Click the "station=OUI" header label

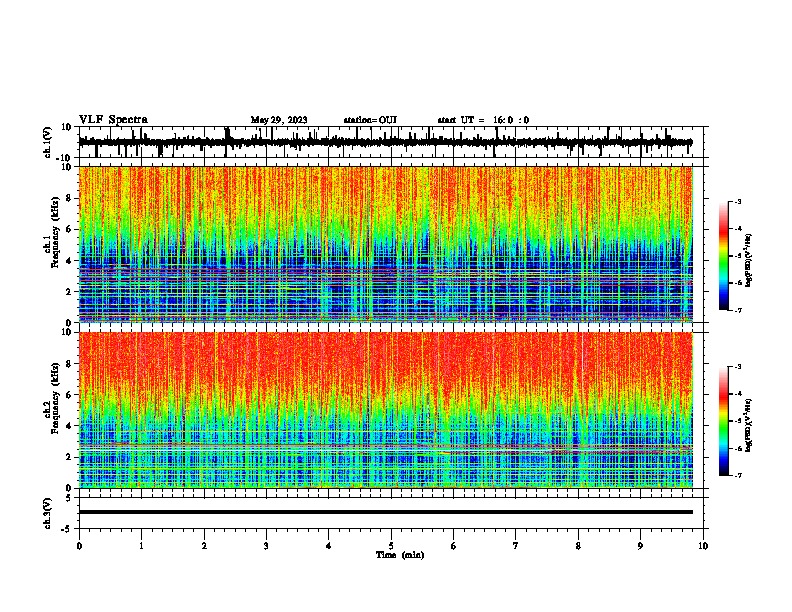(370, 120)
